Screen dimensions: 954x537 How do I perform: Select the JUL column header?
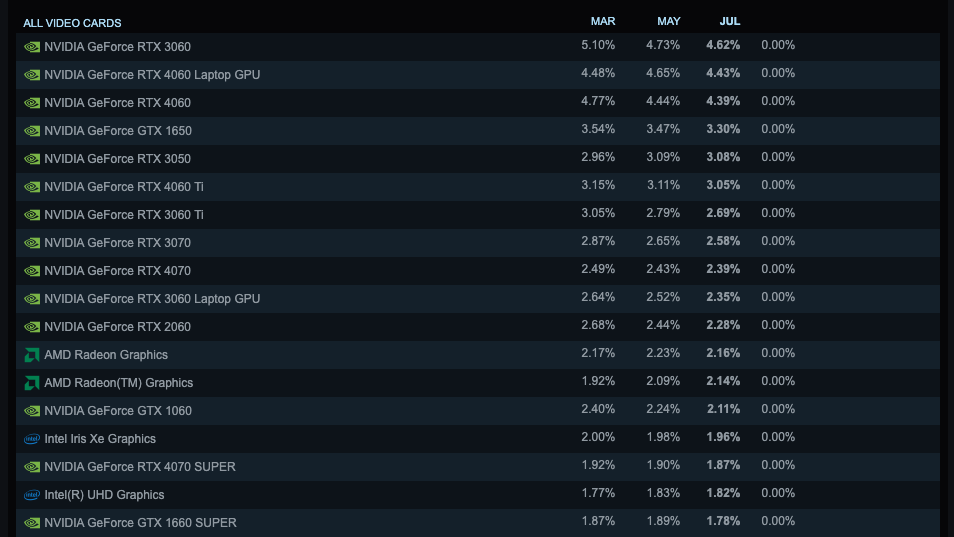coord(730,21)
